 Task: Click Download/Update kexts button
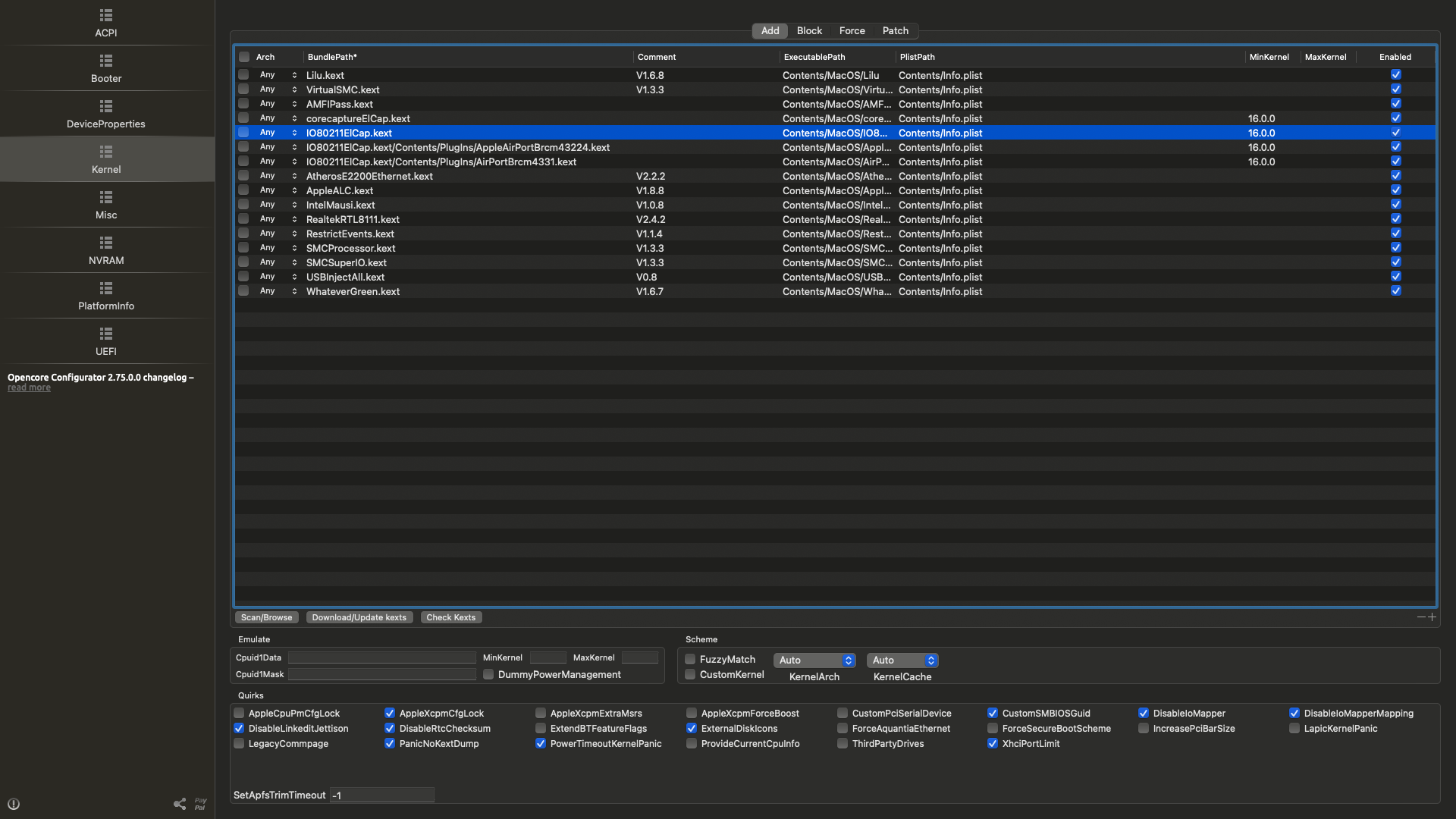coord(359,617)
